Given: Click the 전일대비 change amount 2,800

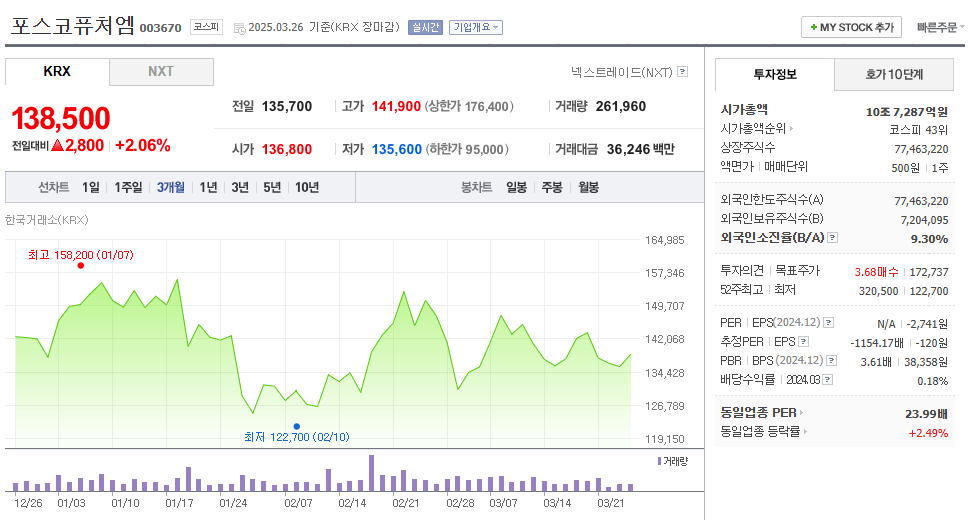Looking at the screenshot, I should tap(84, 146).
